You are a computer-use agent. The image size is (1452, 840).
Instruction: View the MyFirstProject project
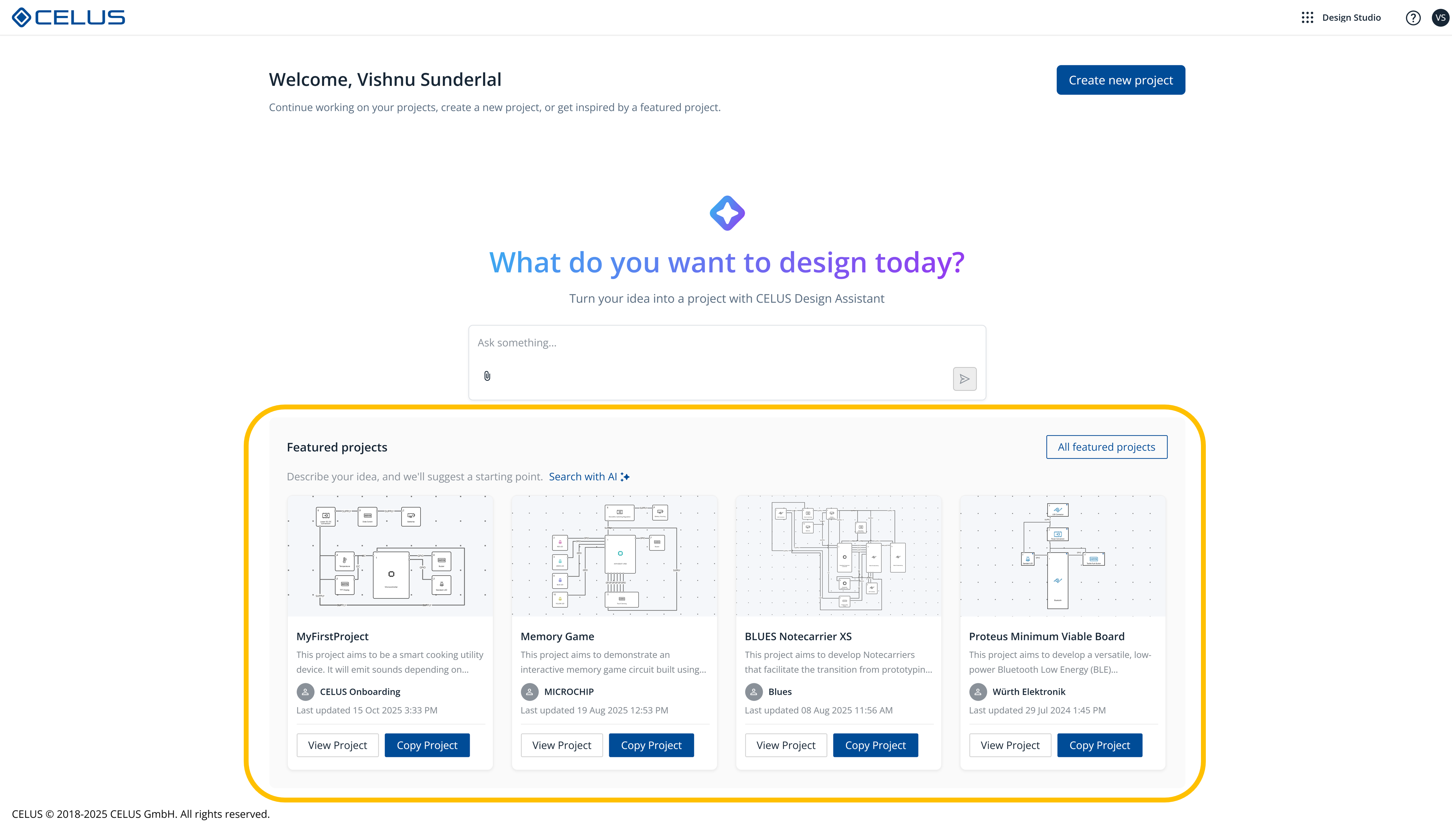337,745
